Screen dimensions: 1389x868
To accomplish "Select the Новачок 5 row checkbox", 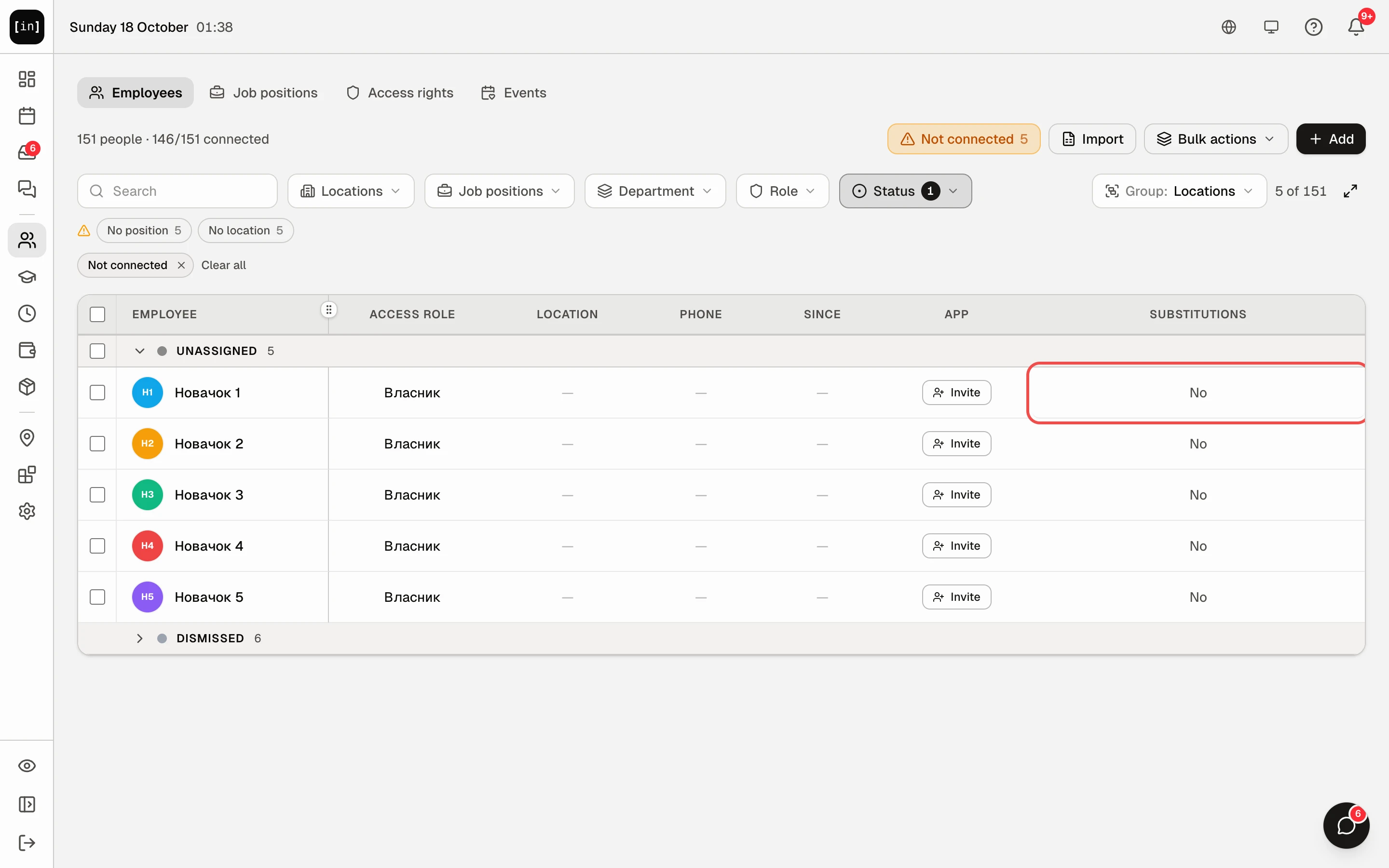I will 97,597.
